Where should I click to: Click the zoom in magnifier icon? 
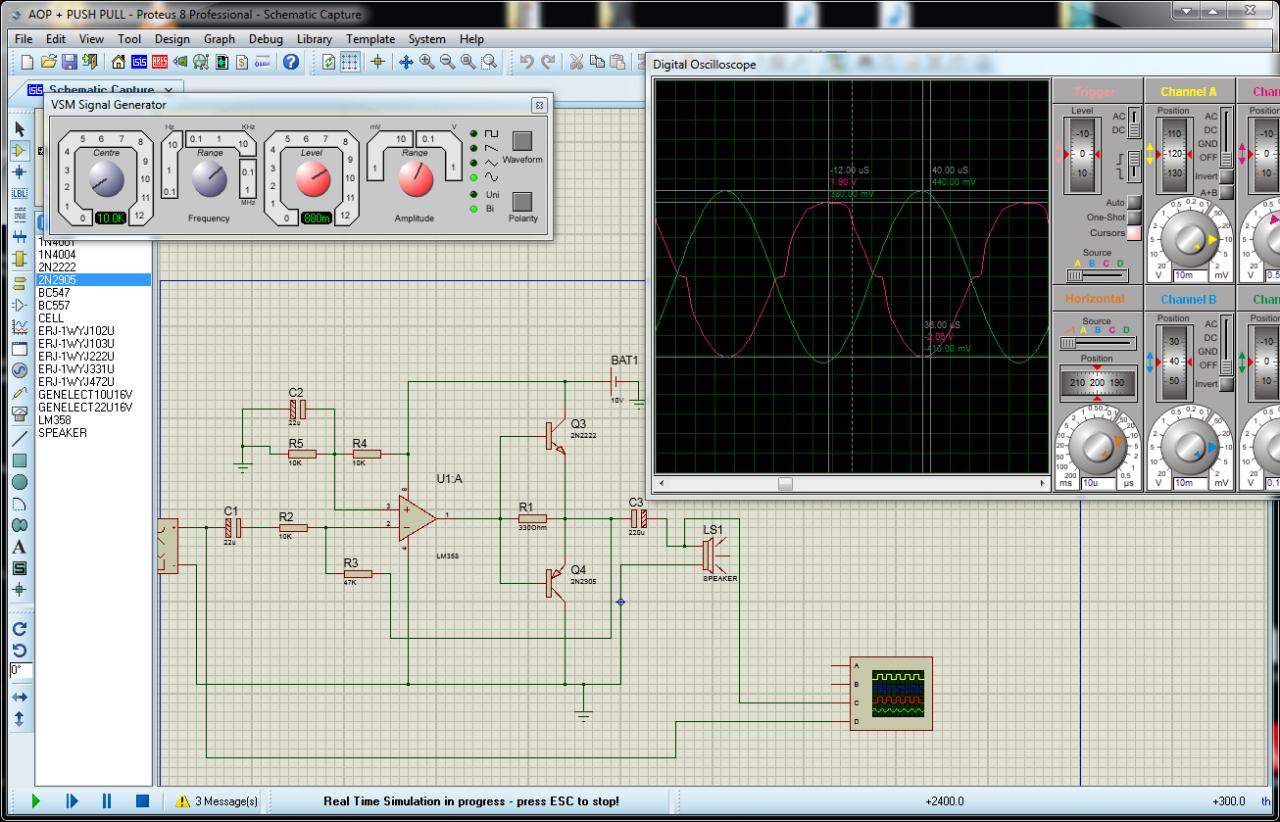[427, 62]
